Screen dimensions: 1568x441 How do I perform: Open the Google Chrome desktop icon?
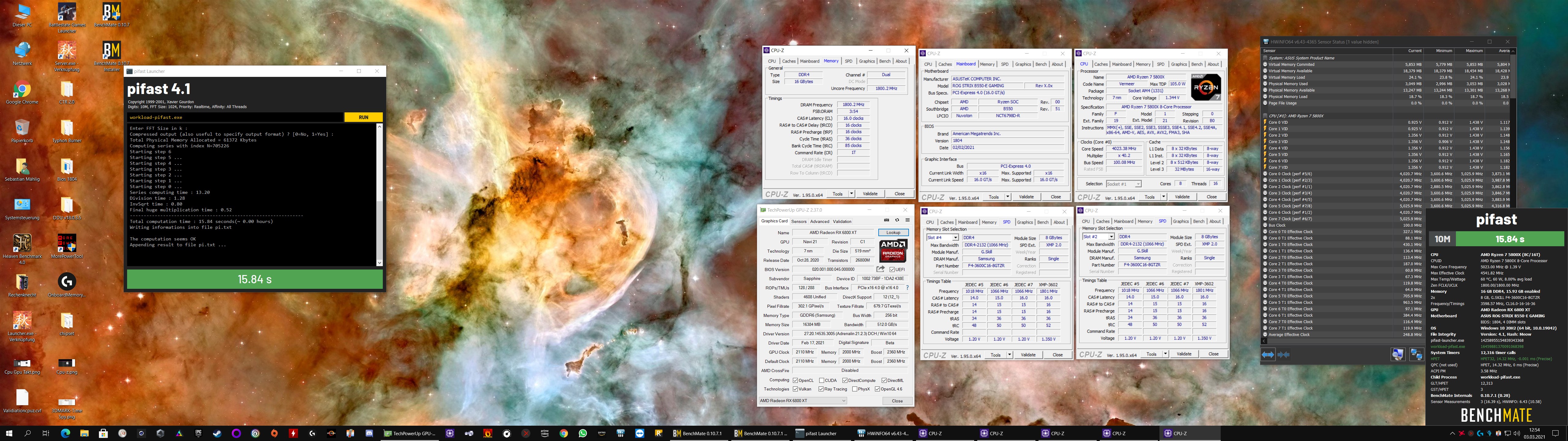23,92
